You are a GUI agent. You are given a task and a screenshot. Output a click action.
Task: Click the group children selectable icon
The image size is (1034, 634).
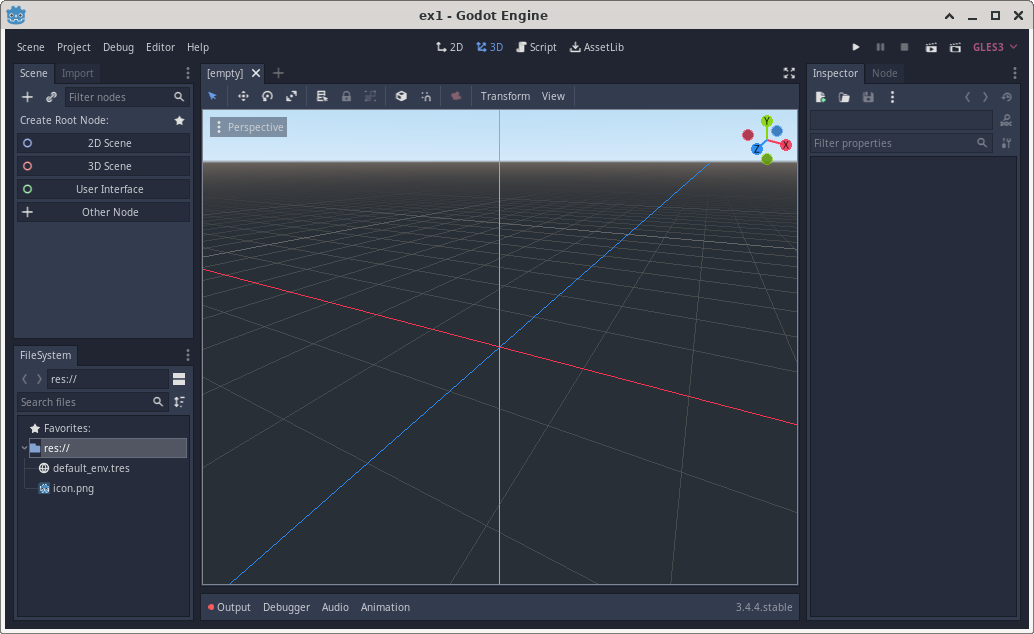(371, 96)
